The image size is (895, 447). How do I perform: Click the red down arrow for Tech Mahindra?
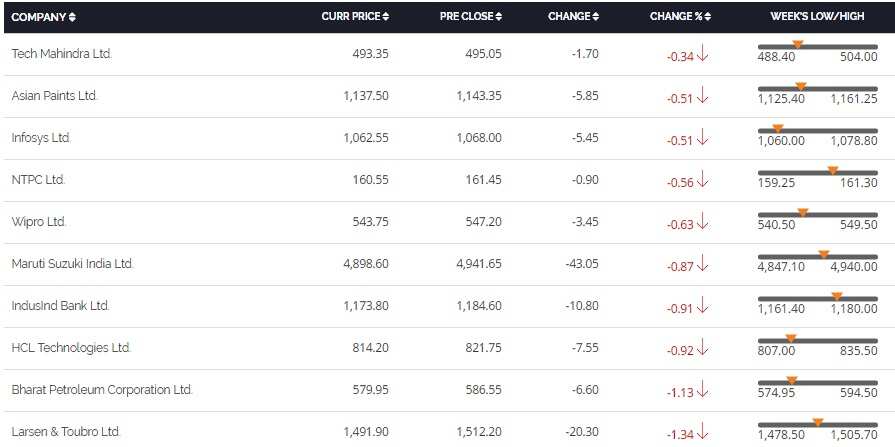pos(703,55)
